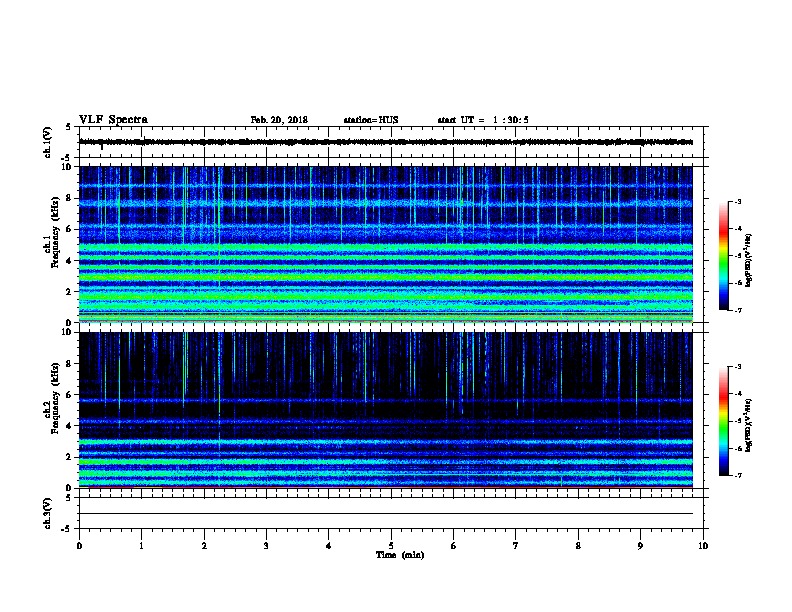Click the "7" tick on the Time axis
This screenshot has height=612, width=792.
[x=516, y=546]
